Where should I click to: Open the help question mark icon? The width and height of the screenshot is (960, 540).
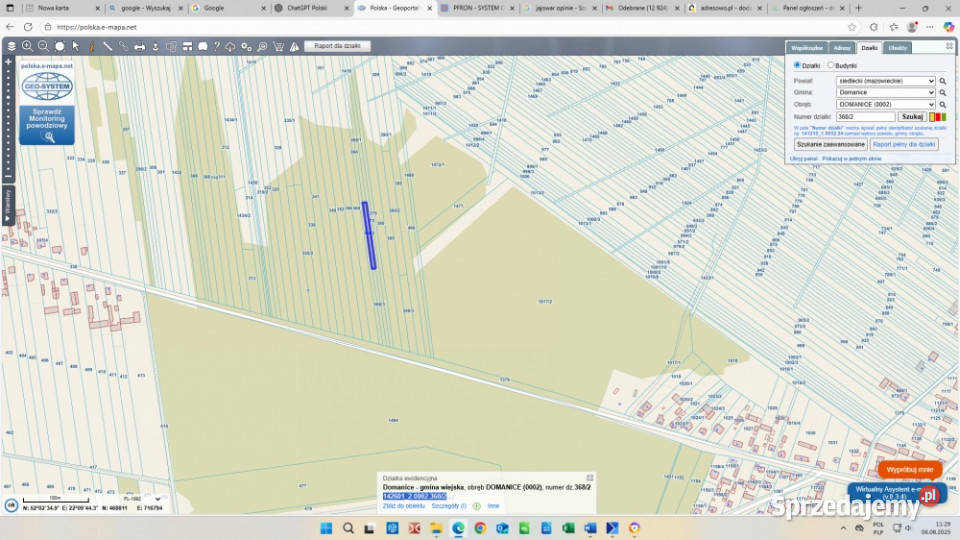[x=216, y=46]
